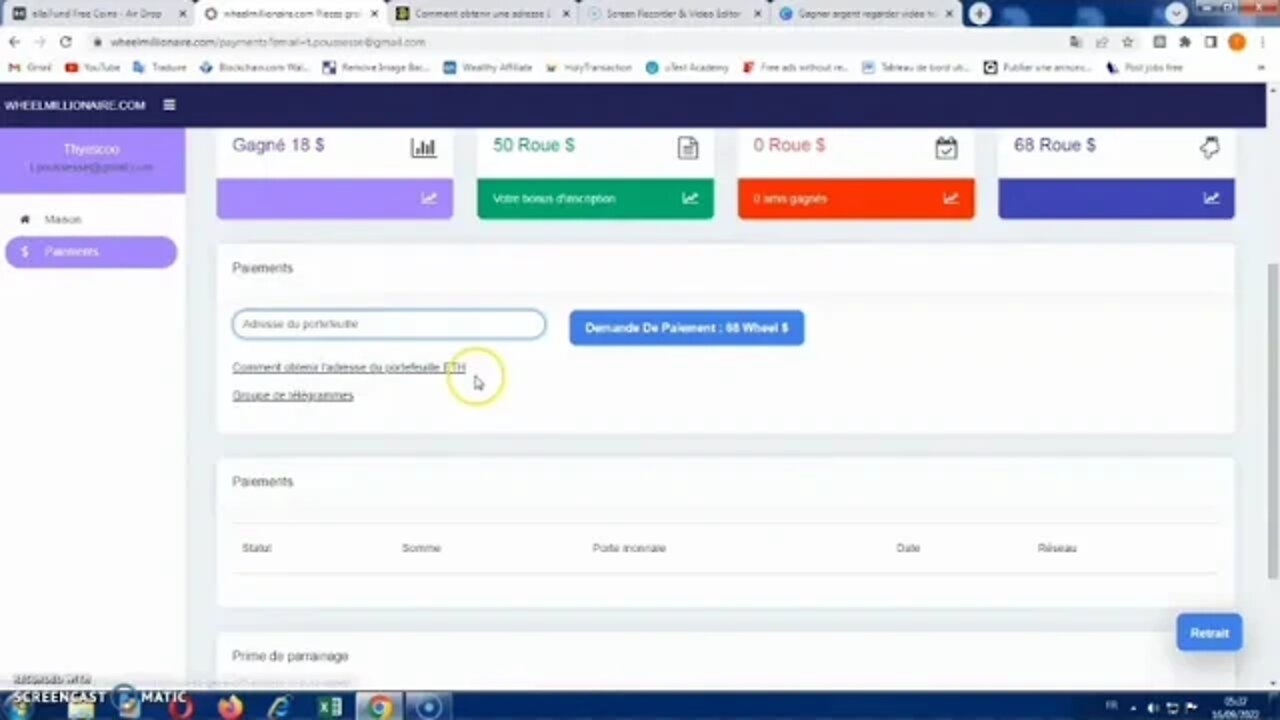Click the volume icon in the system tray
The height and width of the screenshot is (720, 1280).
point(1153,706)
